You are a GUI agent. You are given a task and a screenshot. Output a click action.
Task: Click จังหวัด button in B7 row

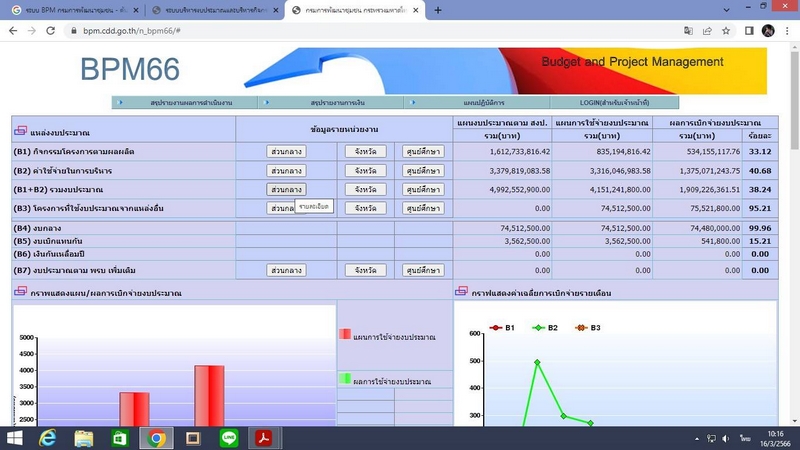pyautogui.click(x=365, y=270)
